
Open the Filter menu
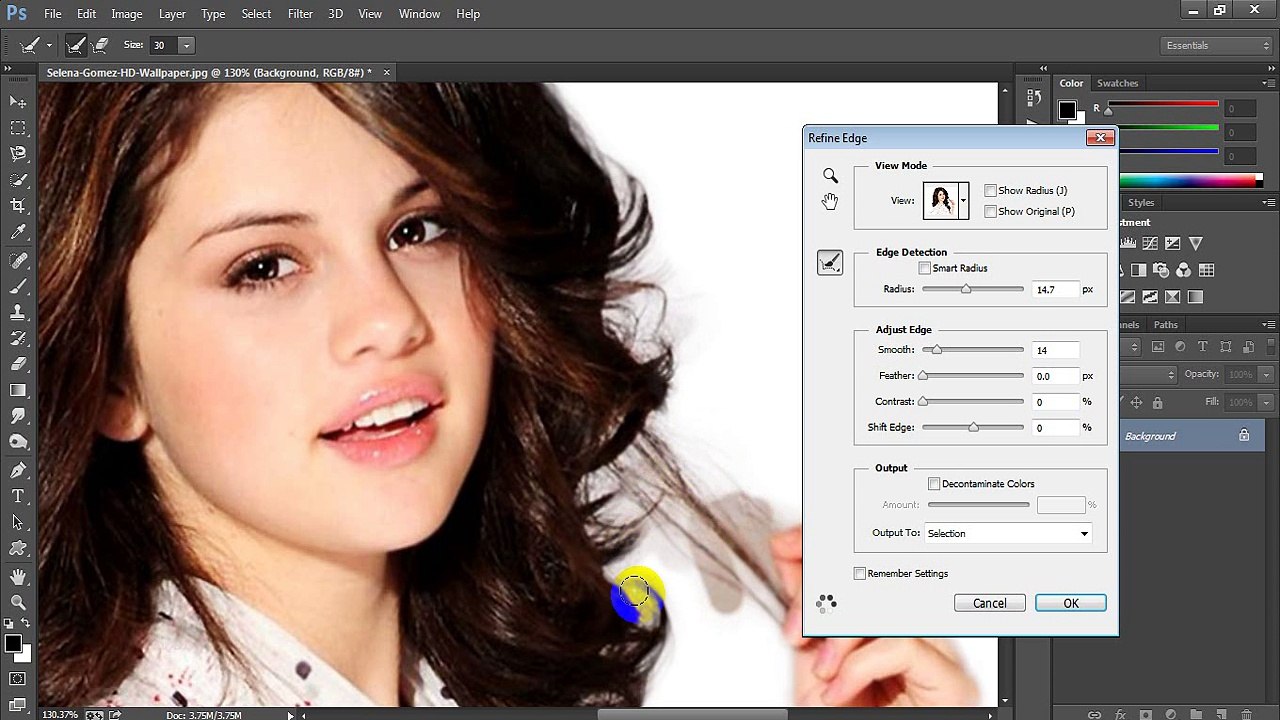300,14
